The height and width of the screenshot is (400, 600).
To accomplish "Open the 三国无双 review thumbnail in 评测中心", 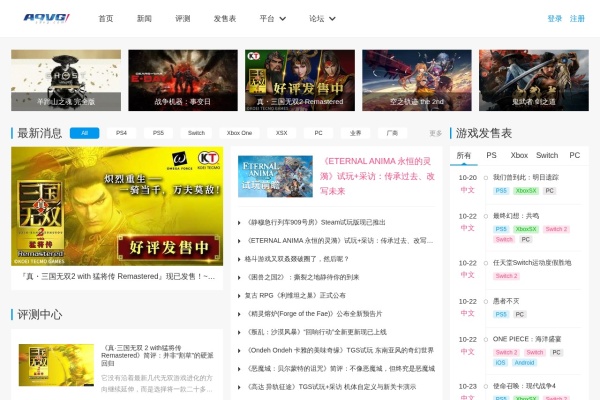I will tap(56, 365).
